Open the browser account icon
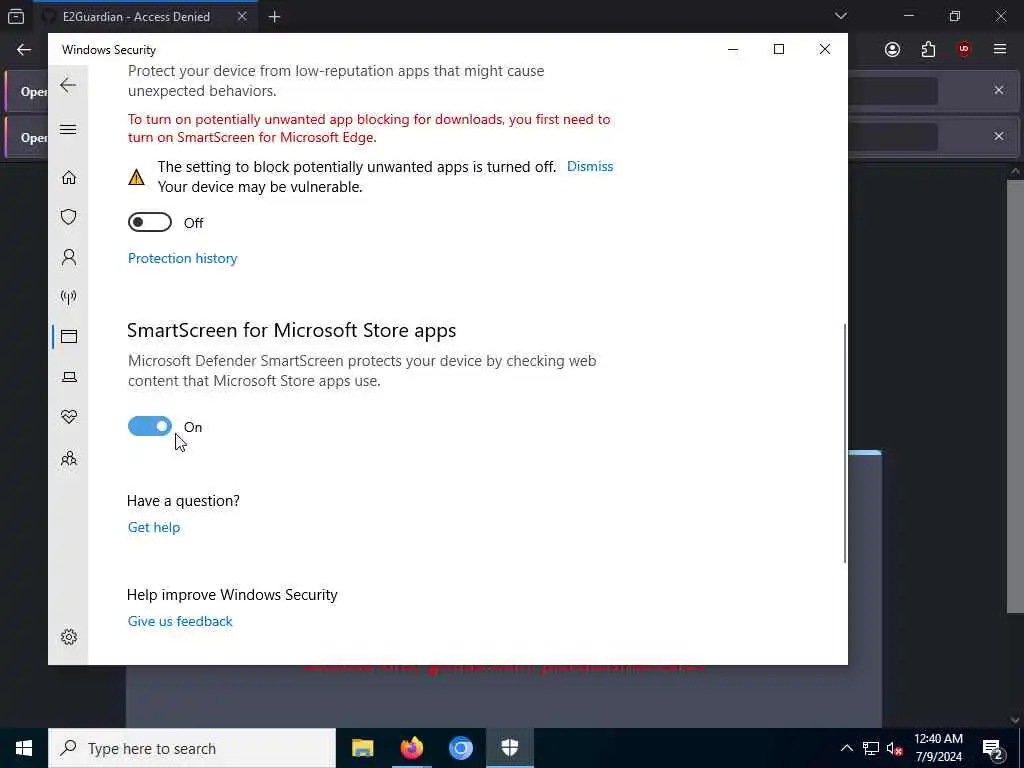Viewport: 1024px width, 768px height. click(892, 50)
